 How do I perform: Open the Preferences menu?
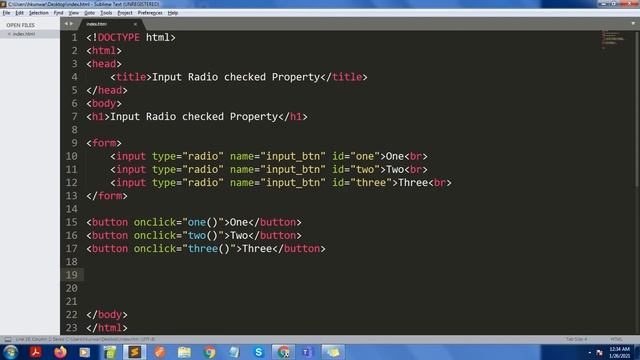(x=150, y=13)
